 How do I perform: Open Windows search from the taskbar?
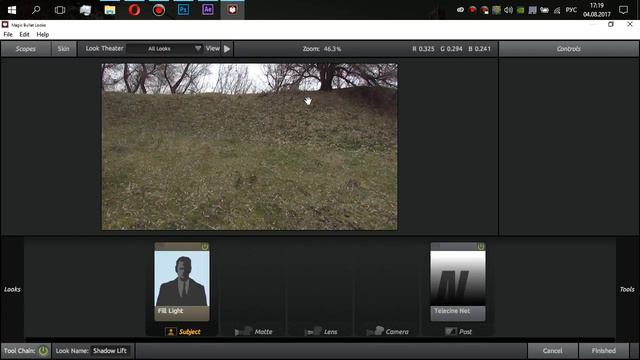point(36,10)
